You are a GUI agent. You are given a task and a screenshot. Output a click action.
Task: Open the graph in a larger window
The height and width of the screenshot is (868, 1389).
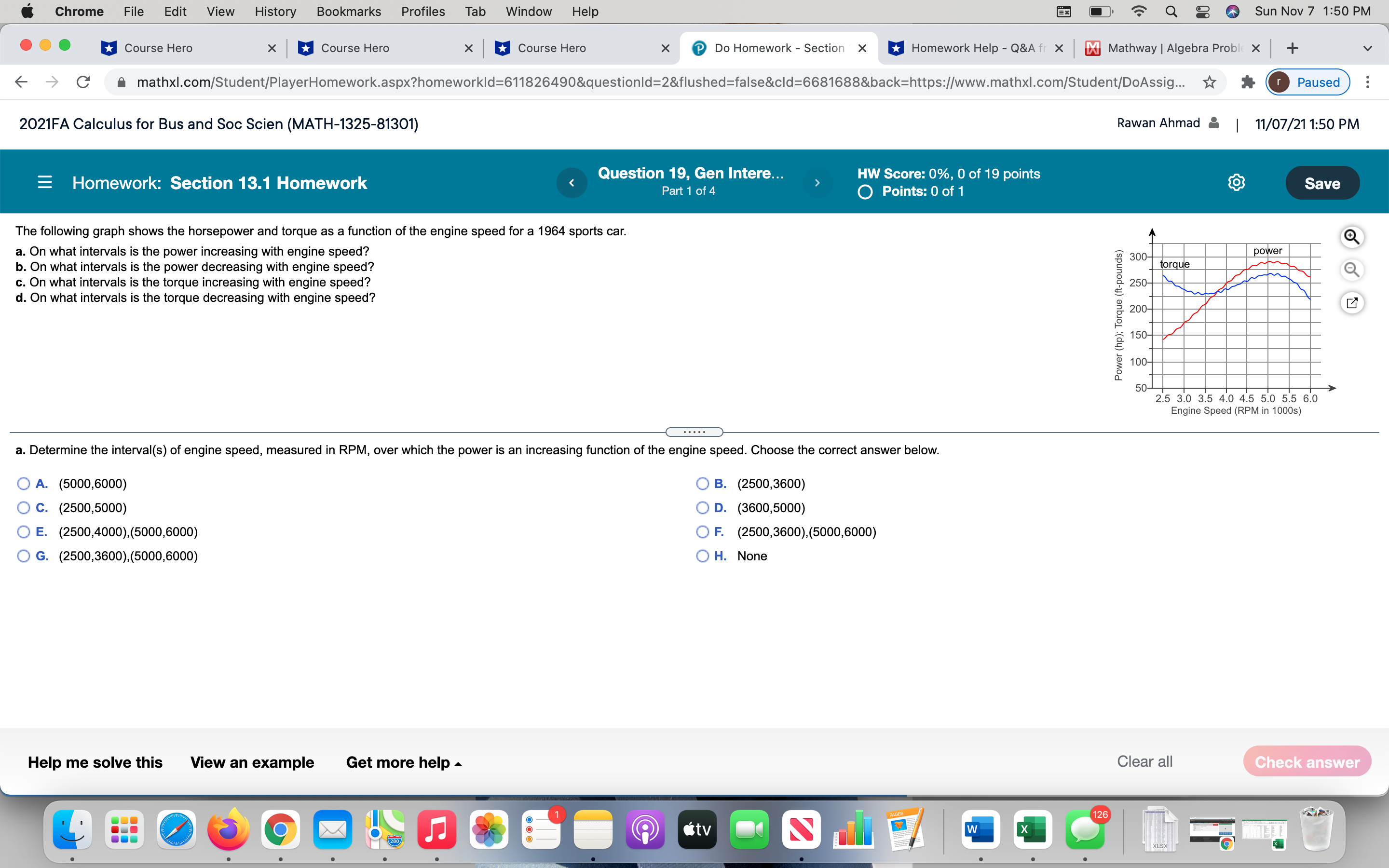(1352, 302)
